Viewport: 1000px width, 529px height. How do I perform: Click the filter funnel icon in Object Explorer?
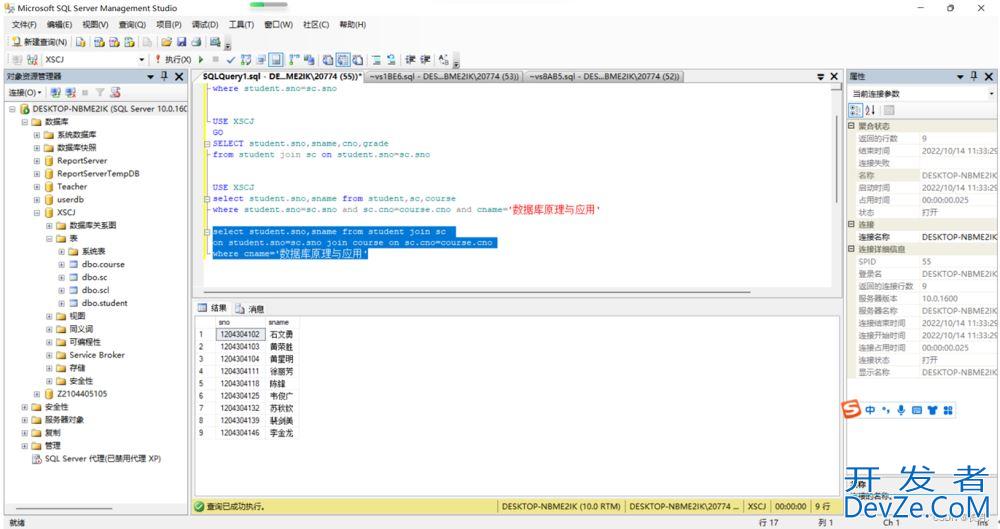(x=100, y=93)
